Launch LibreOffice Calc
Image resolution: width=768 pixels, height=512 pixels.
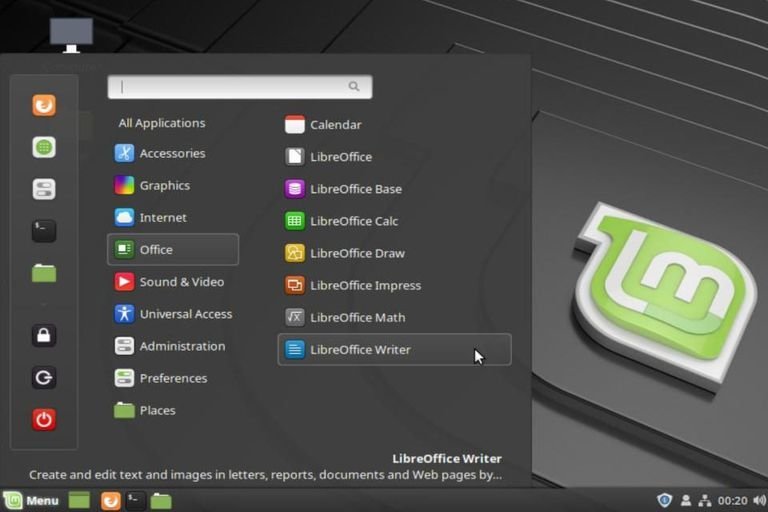tap(394, 221)
